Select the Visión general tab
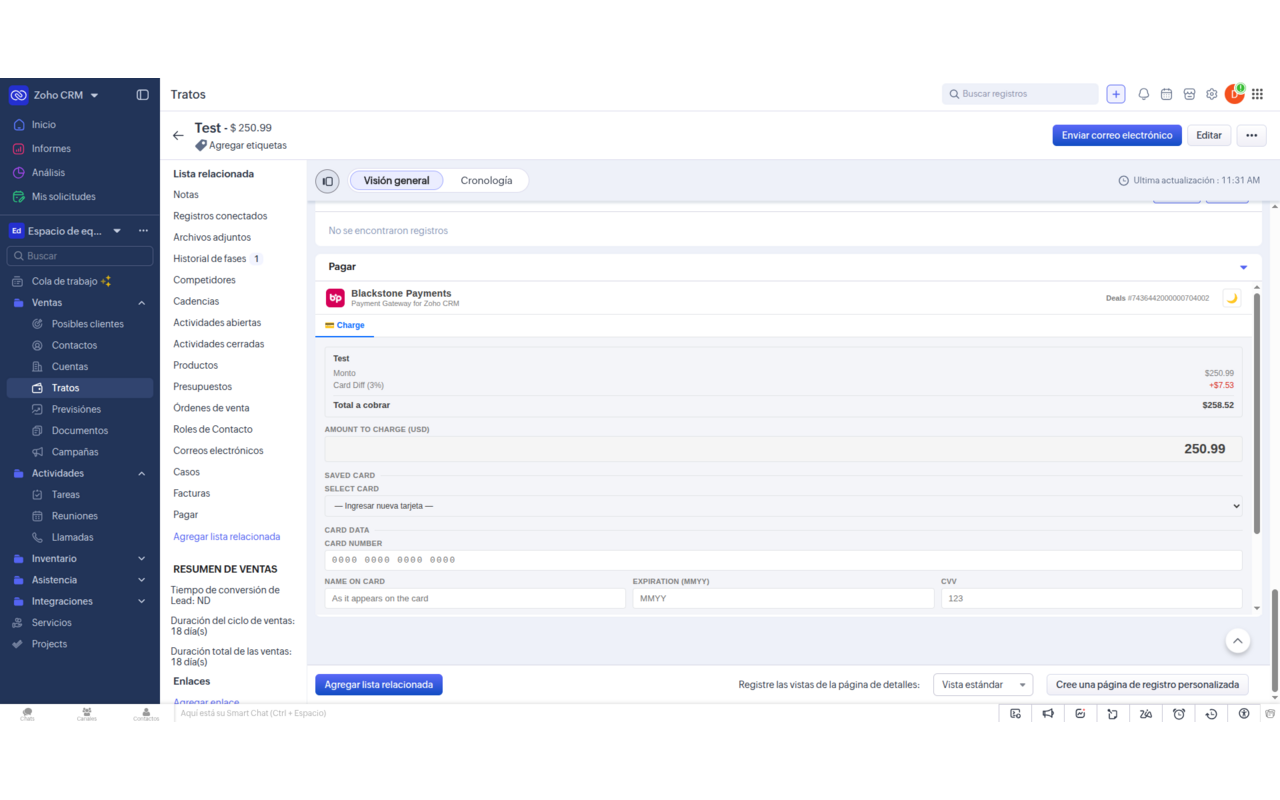The height and width of the screenshot is (800, 1280). 396,181
